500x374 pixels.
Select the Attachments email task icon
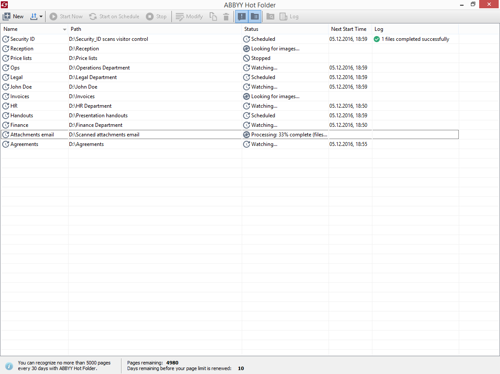[x=6, y=135]
